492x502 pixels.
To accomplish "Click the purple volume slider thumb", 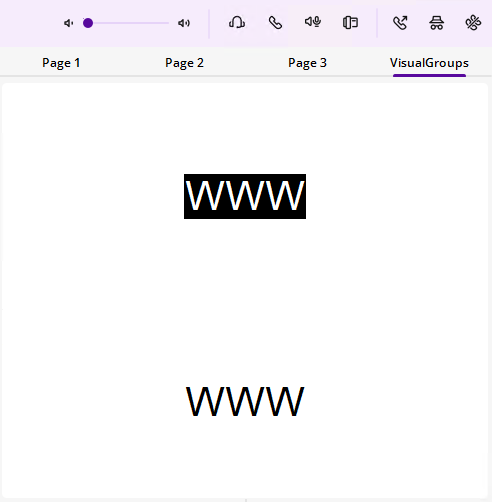I will point(88,23).
